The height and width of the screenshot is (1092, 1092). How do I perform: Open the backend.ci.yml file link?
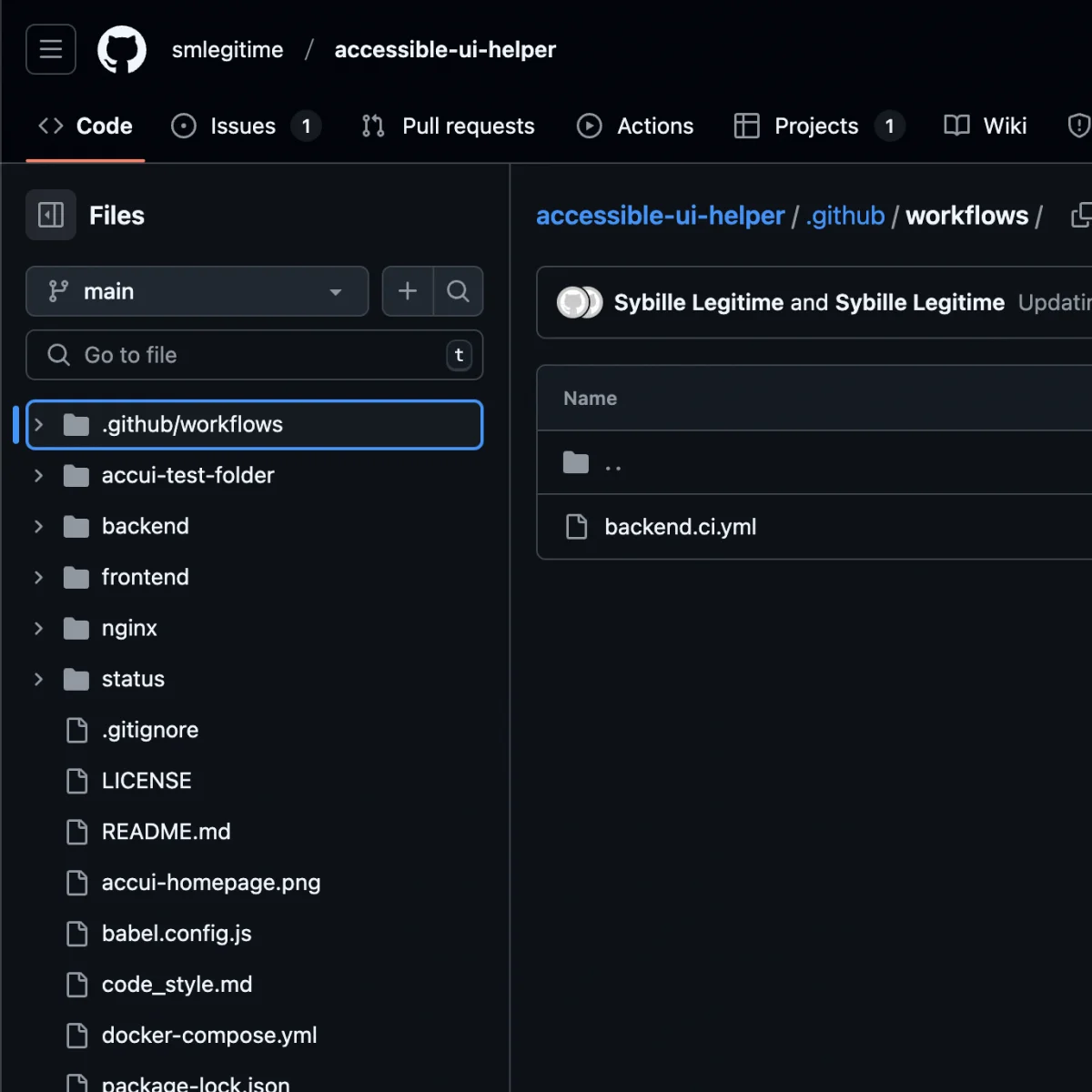coord(680,527)
